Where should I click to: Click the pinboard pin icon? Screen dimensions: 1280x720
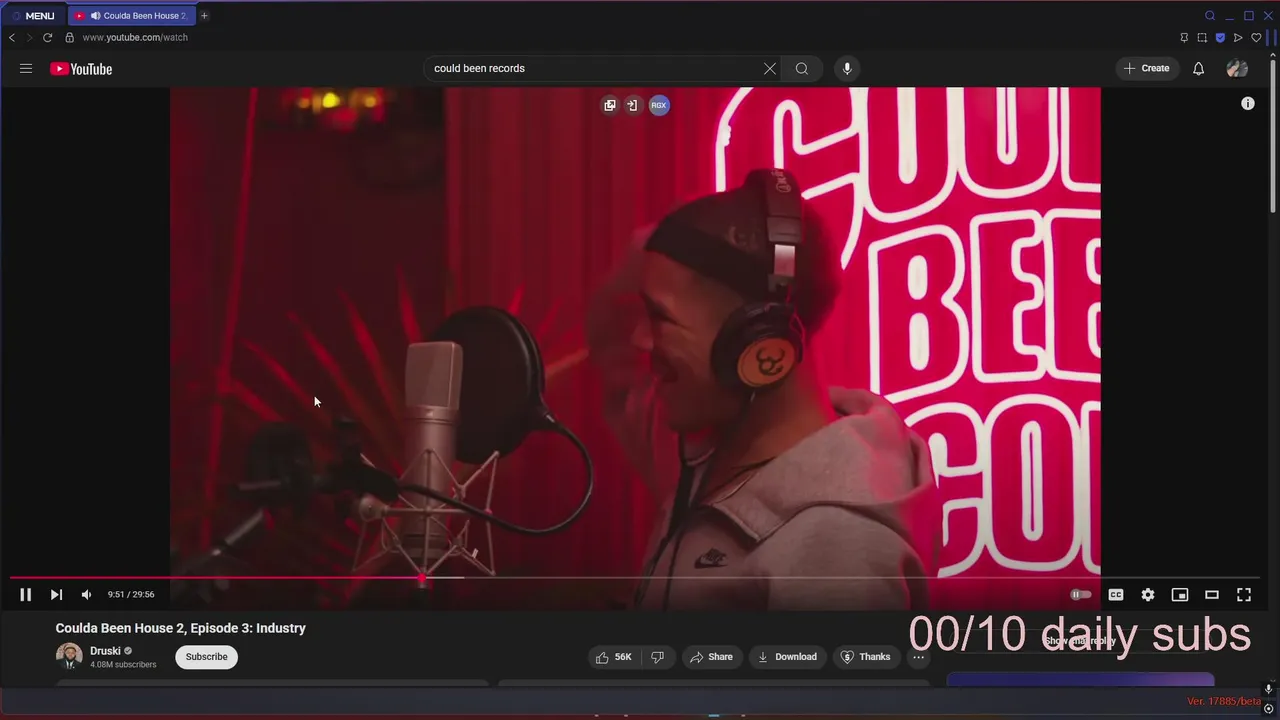click(1184, 38)
